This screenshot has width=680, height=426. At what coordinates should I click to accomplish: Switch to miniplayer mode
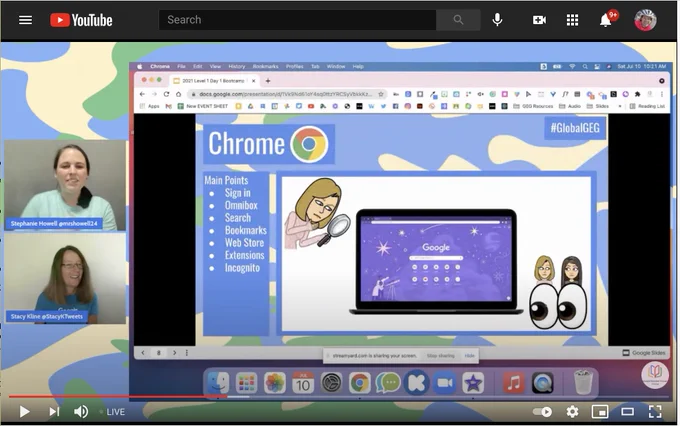pos(600,411)
